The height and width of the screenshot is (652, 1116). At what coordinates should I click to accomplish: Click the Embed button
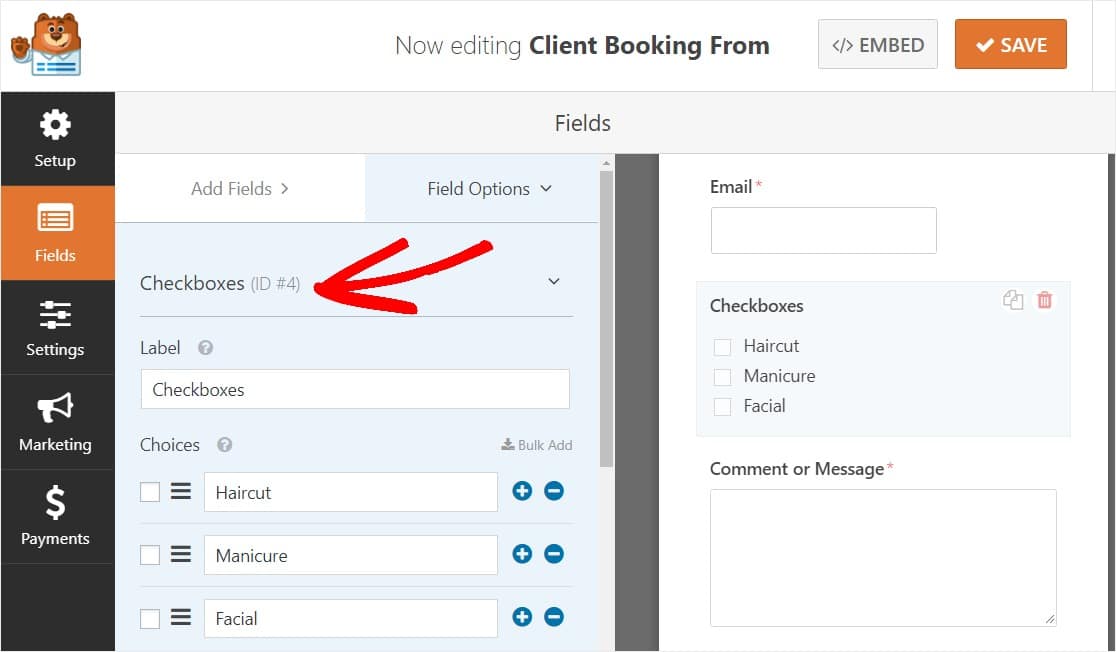pyautogui.click(x=878, y=45)
